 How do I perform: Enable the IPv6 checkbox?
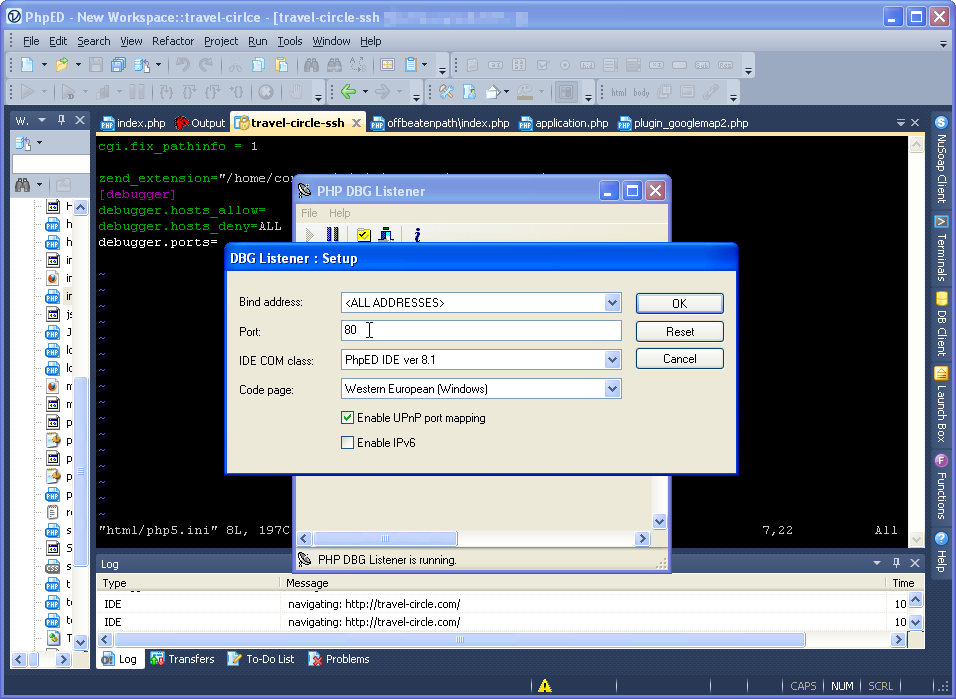tap(348, 443)
